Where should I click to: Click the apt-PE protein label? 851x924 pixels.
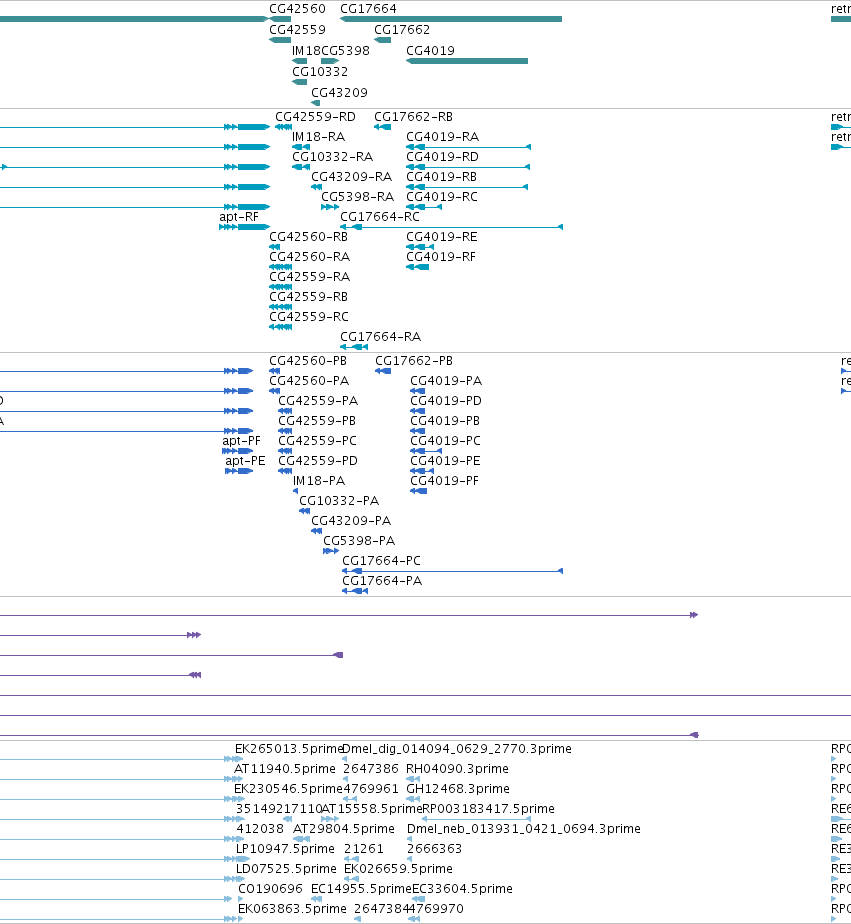pyautogui.click(x=245, y=461)
